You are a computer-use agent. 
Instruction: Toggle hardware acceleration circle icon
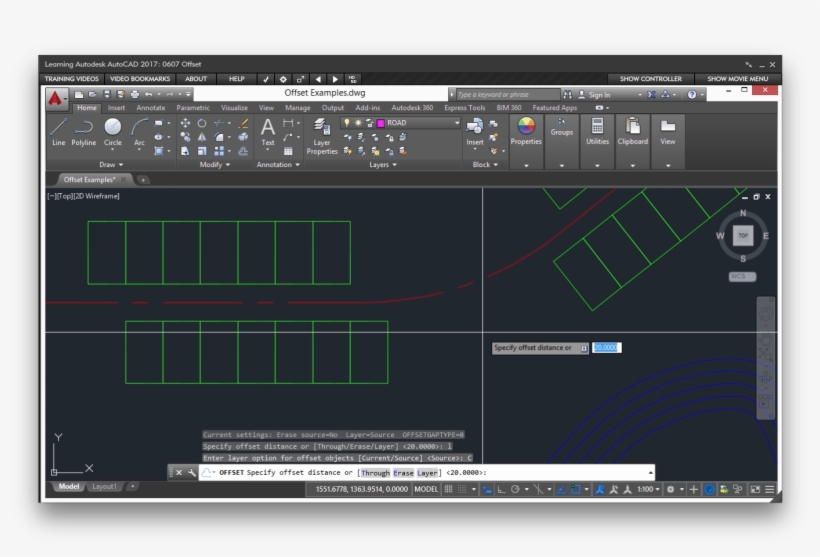tap(710, 490)
